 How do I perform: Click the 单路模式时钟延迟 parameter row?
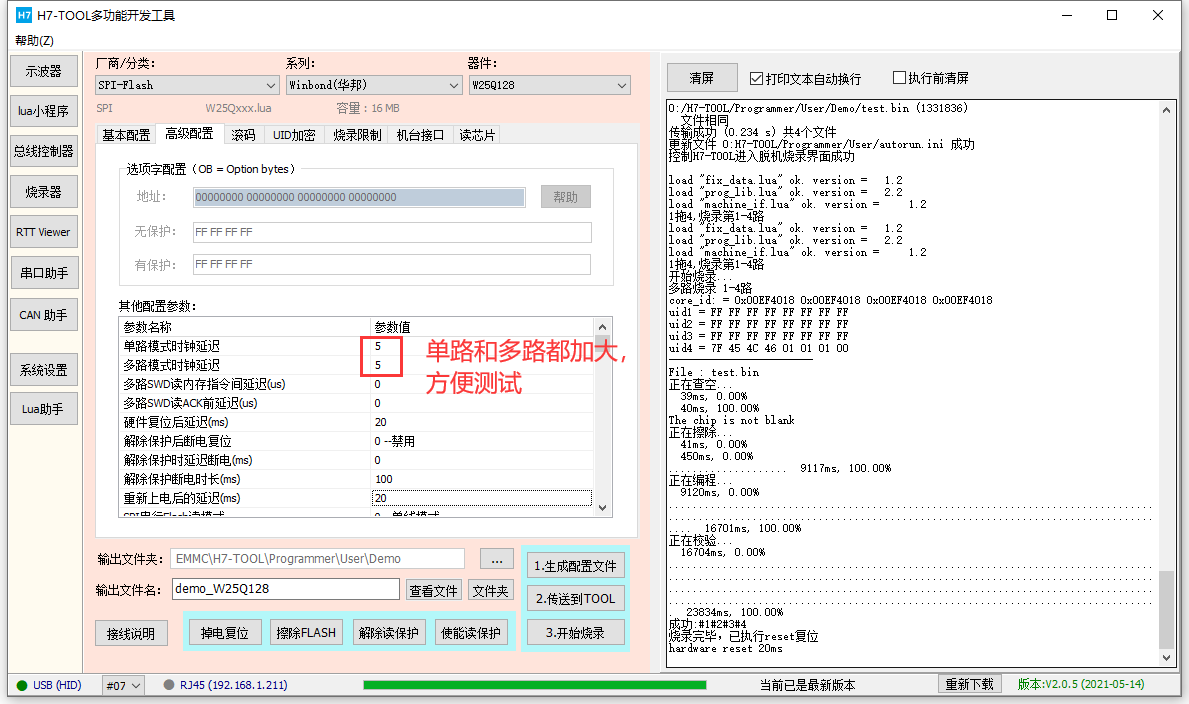coord(357,346)
